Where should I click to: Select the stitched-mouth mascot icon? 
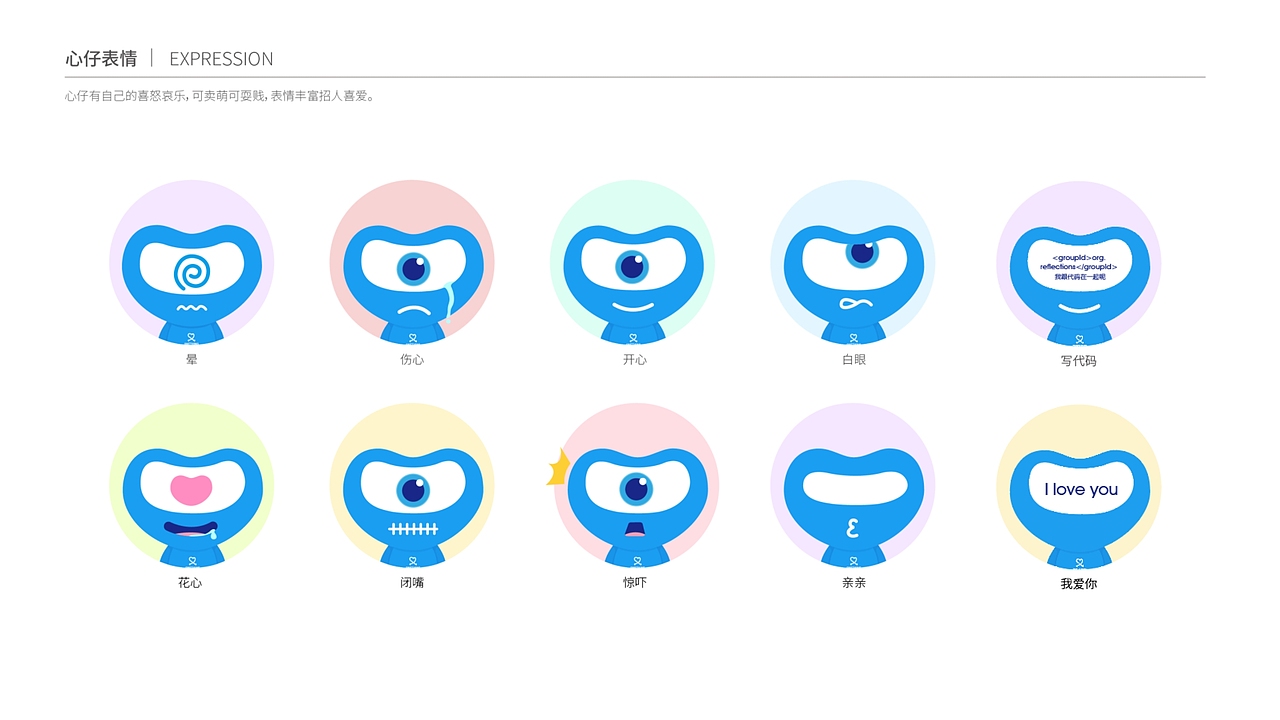point(412,485)
